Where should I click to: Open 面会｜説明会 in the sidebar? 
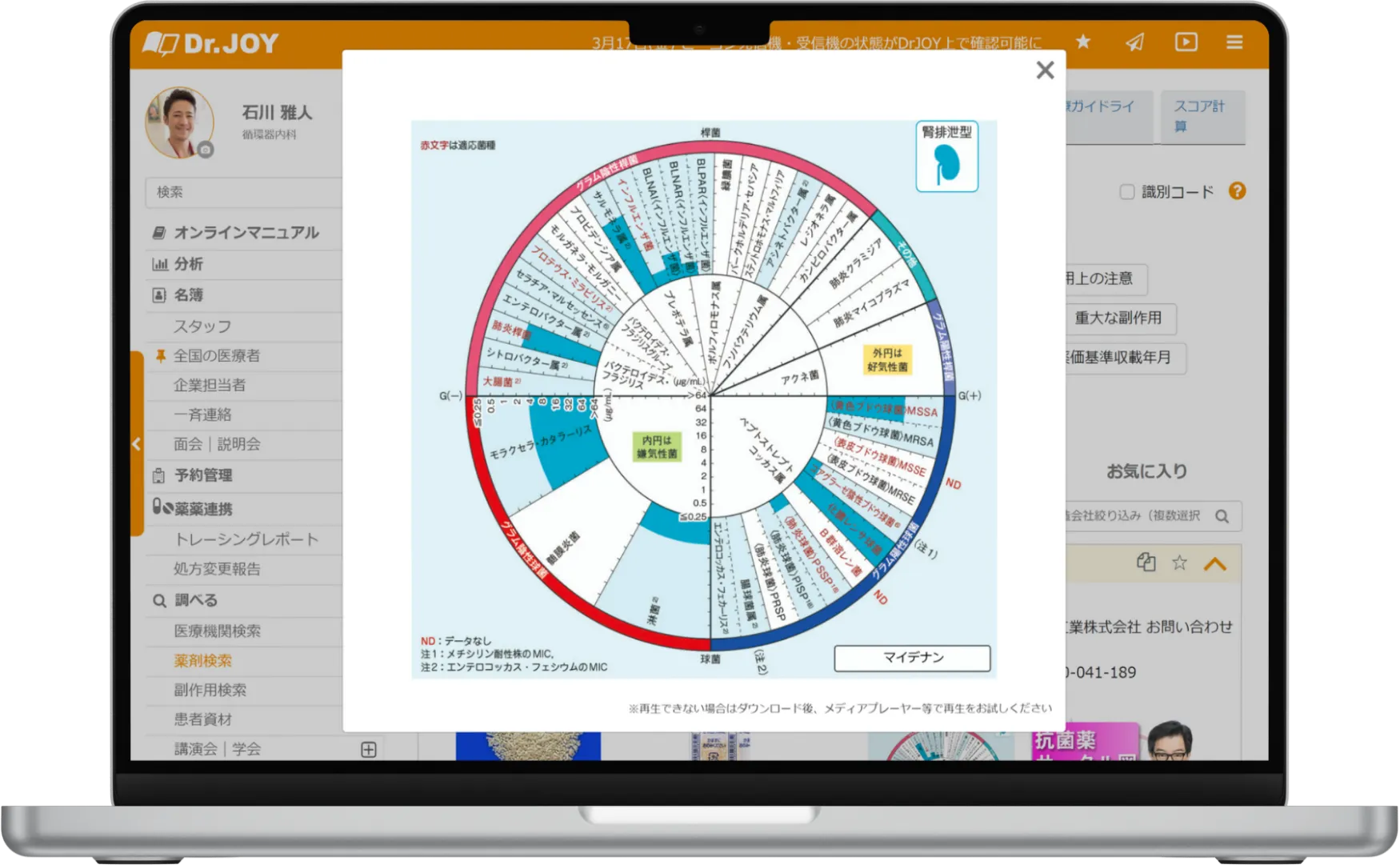(x=217, y=444)
